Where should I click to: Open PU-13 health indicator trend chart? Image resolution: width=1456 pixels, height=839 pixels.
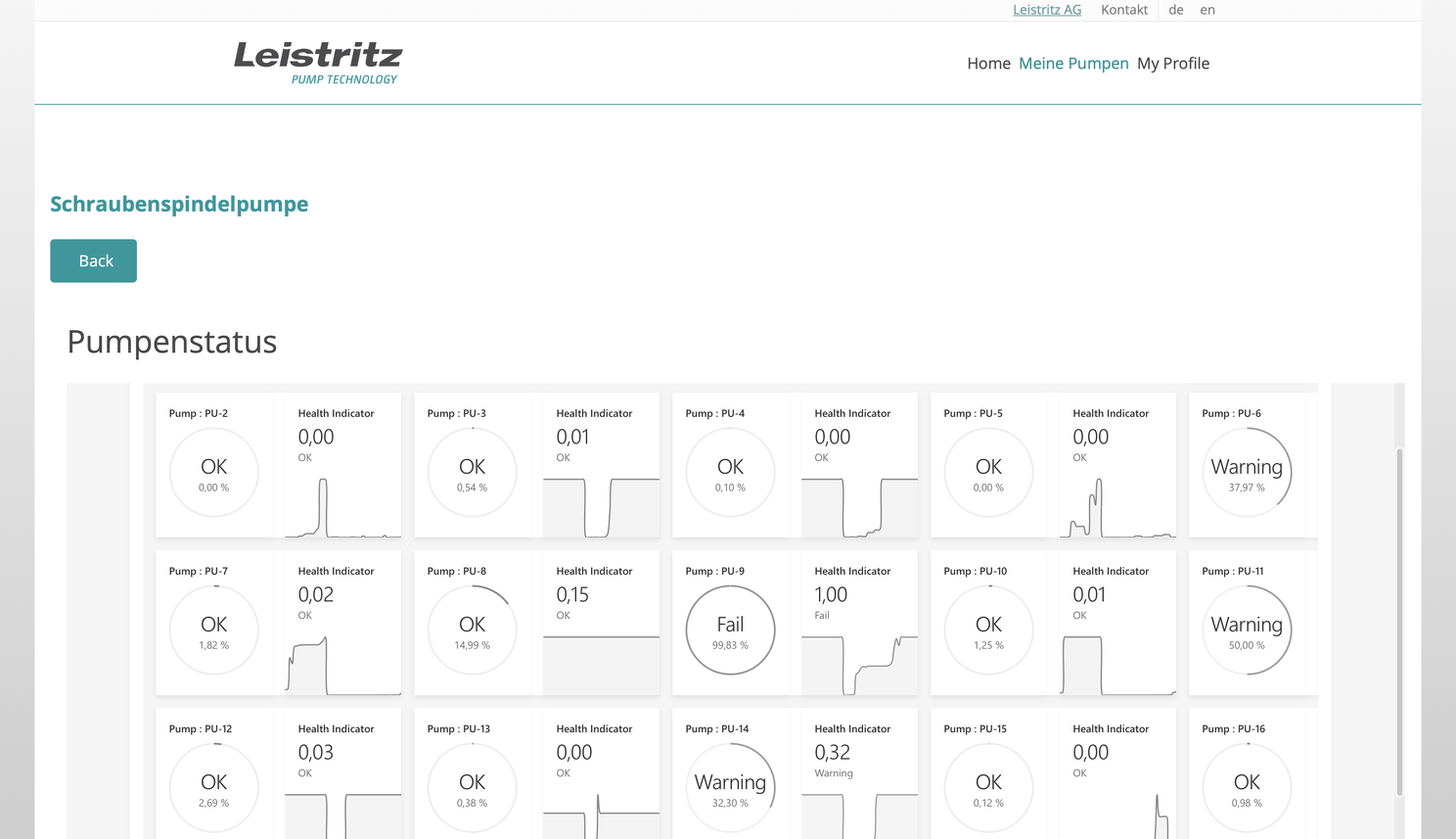pos(601,816)
